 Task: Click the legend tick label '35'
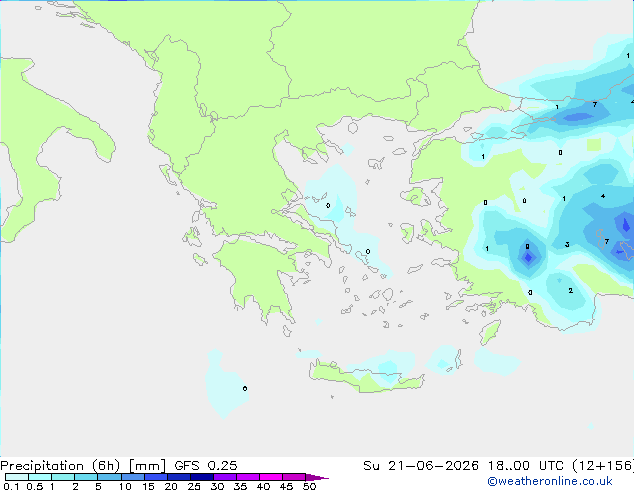[x=240, y=486]
